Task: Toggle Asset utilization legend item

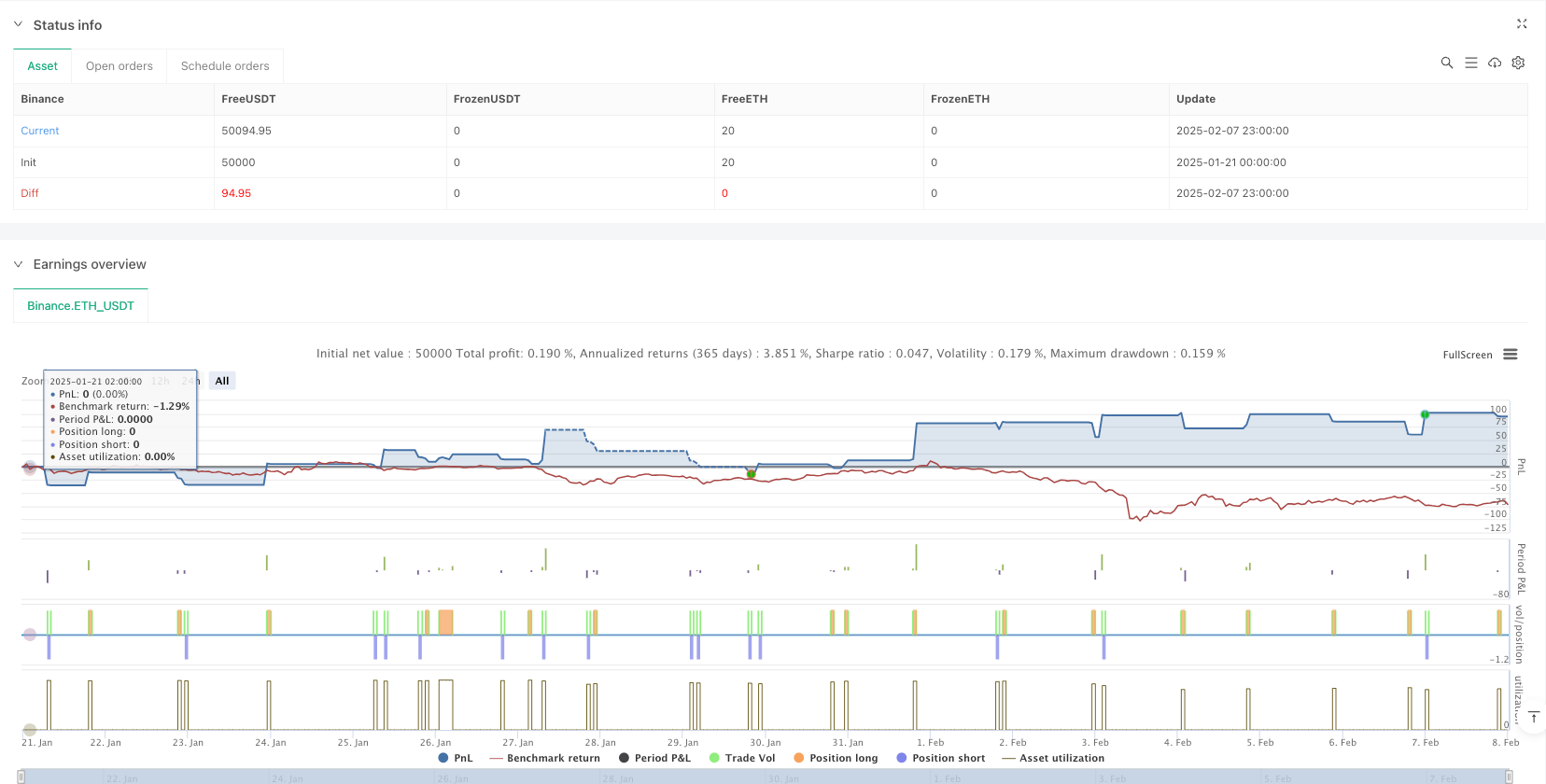Action: click(x=1053, y=758)
